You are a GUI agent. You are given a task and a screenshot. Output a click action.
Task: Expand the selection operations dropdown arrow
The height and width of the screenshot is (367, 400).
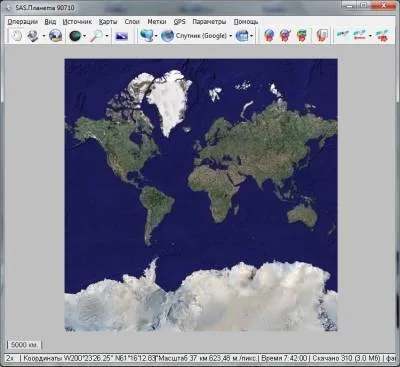pyautogui.click(x=44, y=36)
